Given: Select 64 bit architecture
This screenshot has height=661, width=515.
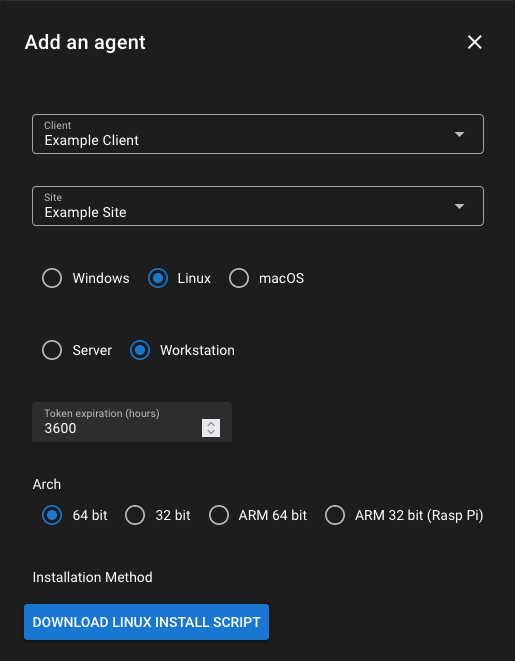Looking at the screenshot, I should coord(52,515).
